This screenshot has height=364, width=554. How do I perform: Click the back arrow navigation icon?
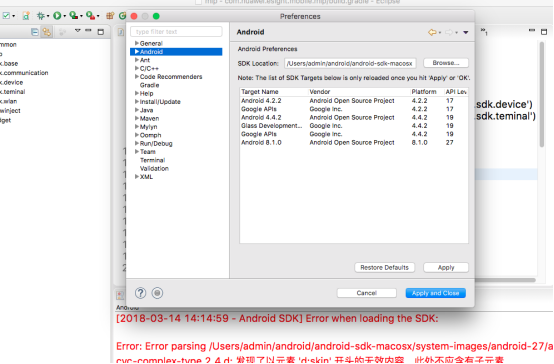[x=432, y=32]
